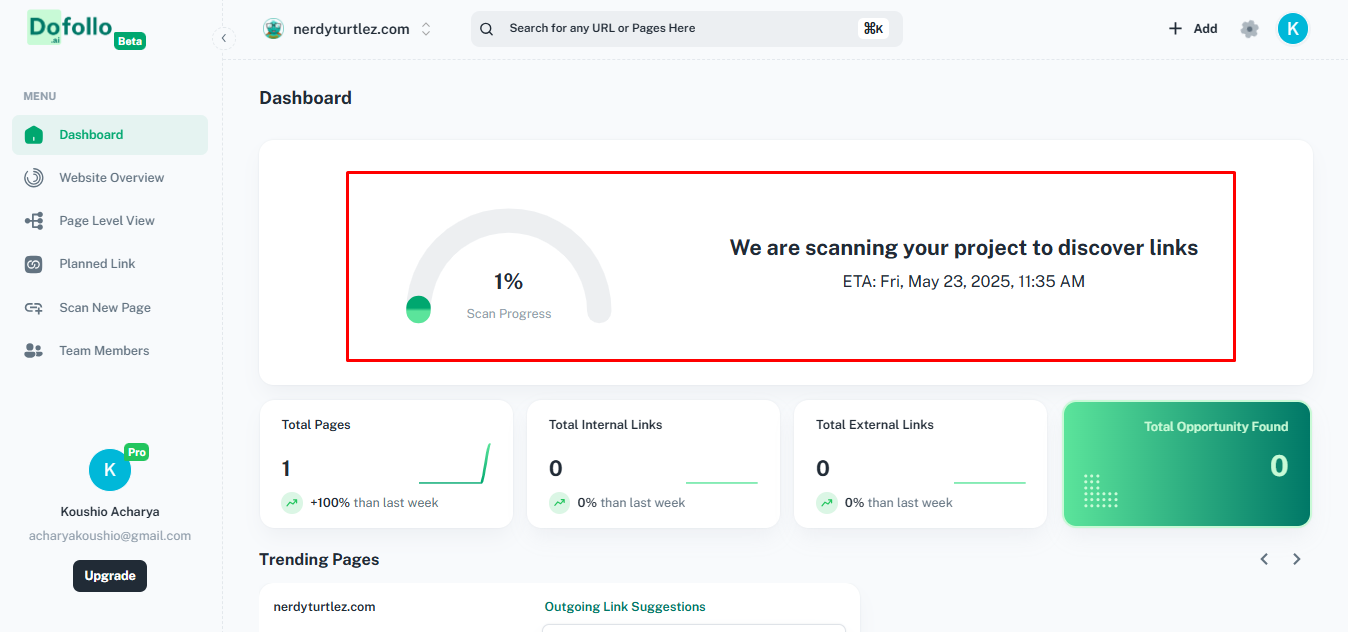The width and height of the screenshot is (1348, 632).
Task: Click the Upgrade button
Action: [x=110, y=576]
